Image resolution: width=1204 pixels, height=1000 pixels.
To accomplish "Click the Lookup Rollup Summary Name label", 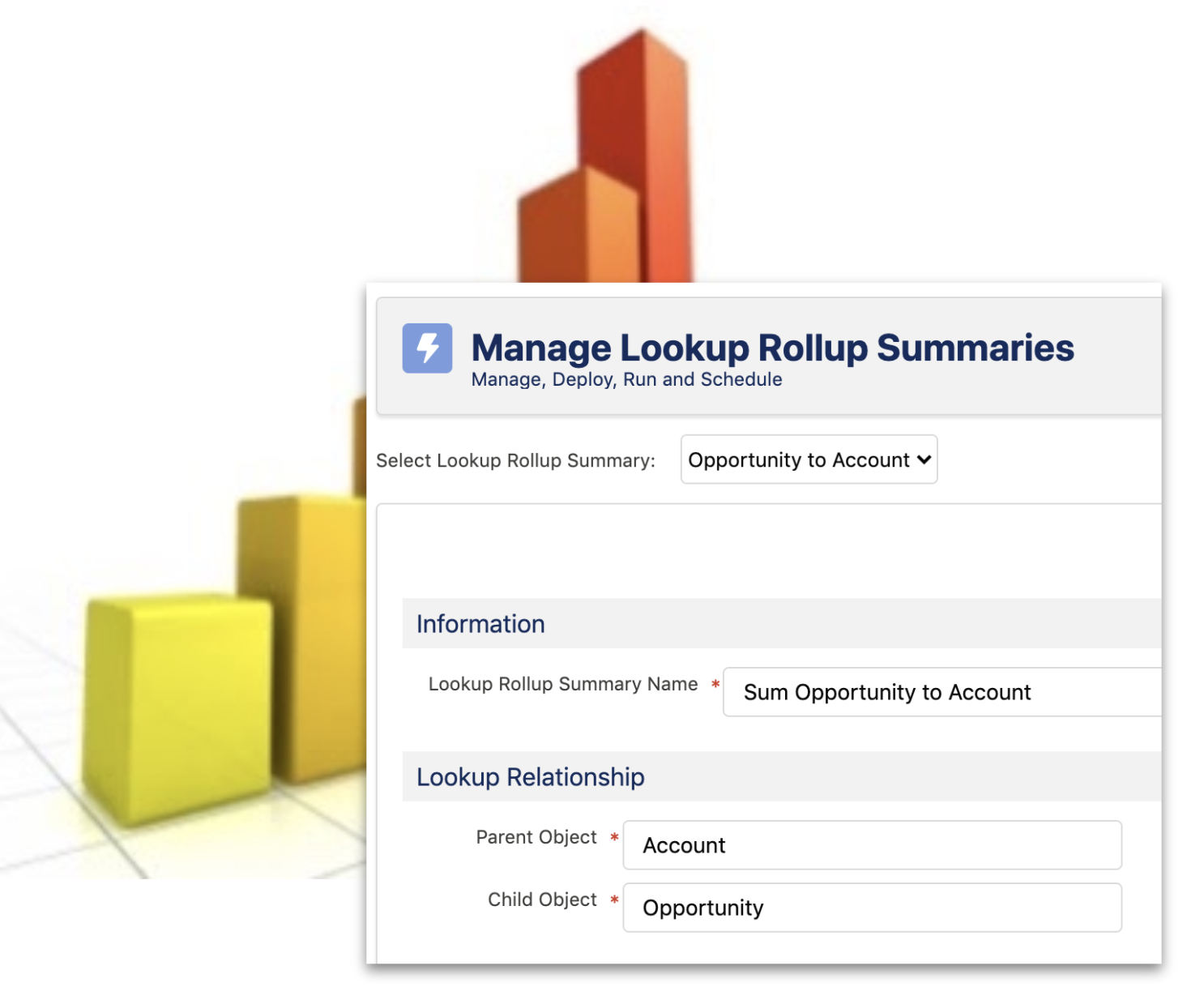I will coord(562,684).
